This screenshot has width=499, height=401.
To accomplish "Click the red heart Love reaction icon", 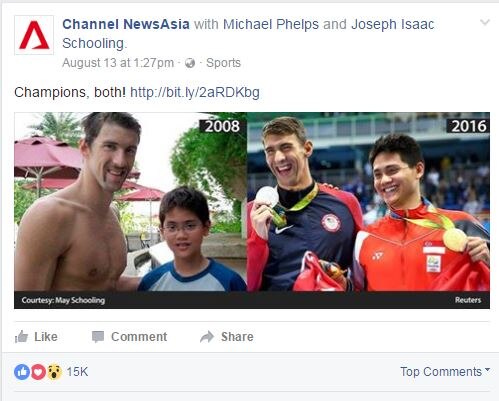I will pyautogui.click(x=38, y=372).
